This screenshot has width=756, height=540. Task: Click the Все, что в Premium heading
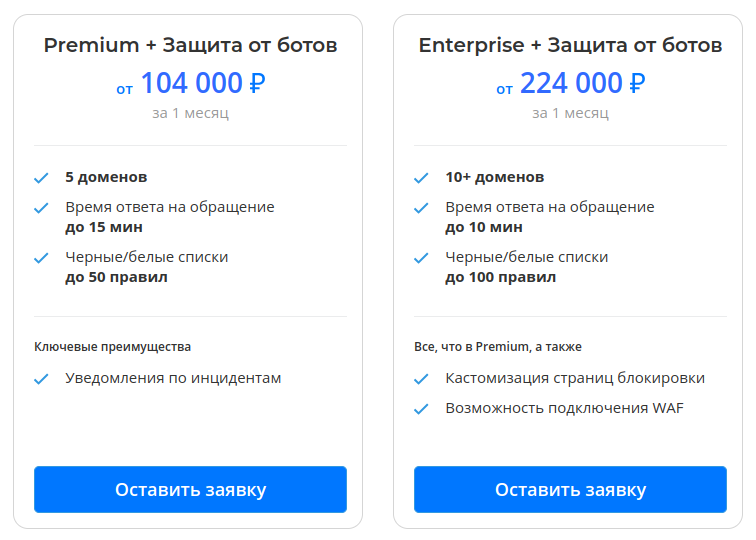pyautogui.click(x=498, y=347)
